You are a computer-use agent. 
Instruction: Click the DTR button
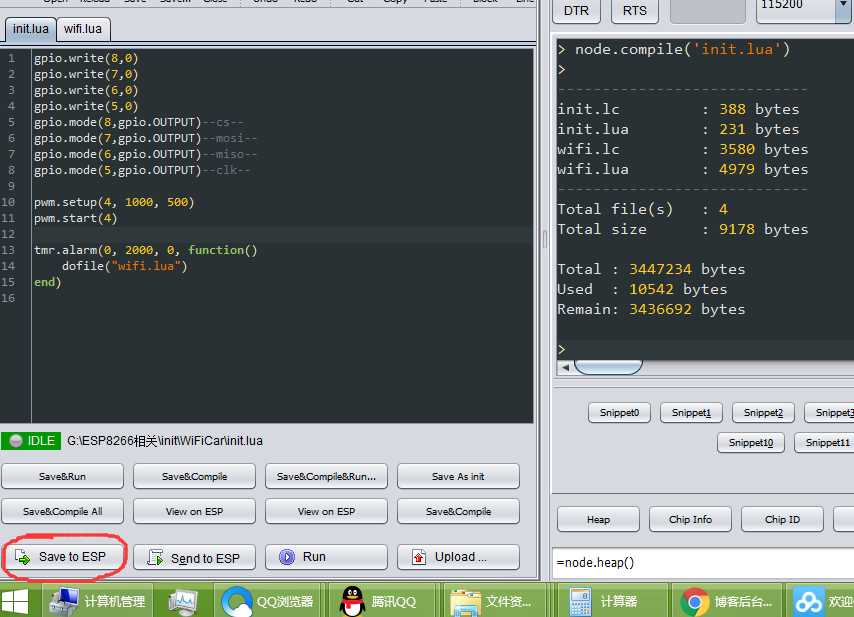(x=576, y=10)
